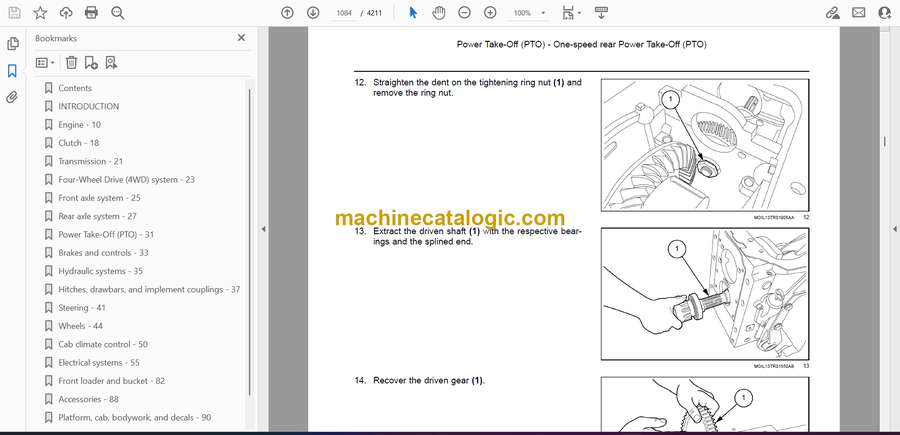
Task: Jump to Engine - 10 bookmark
Action: pos(79,125)
